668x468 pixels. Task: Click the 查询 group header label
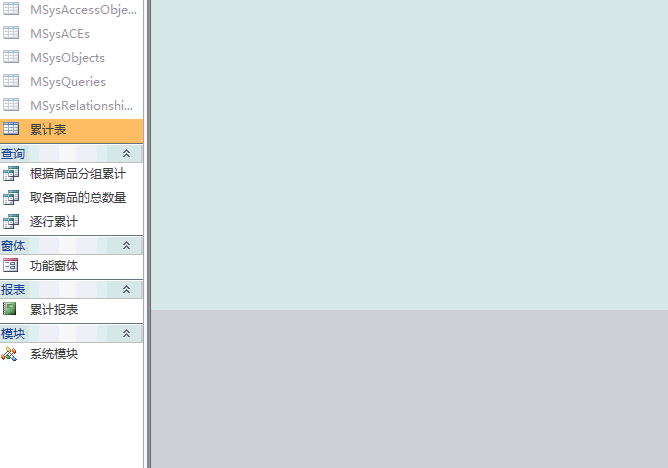[x=13, y=153]
